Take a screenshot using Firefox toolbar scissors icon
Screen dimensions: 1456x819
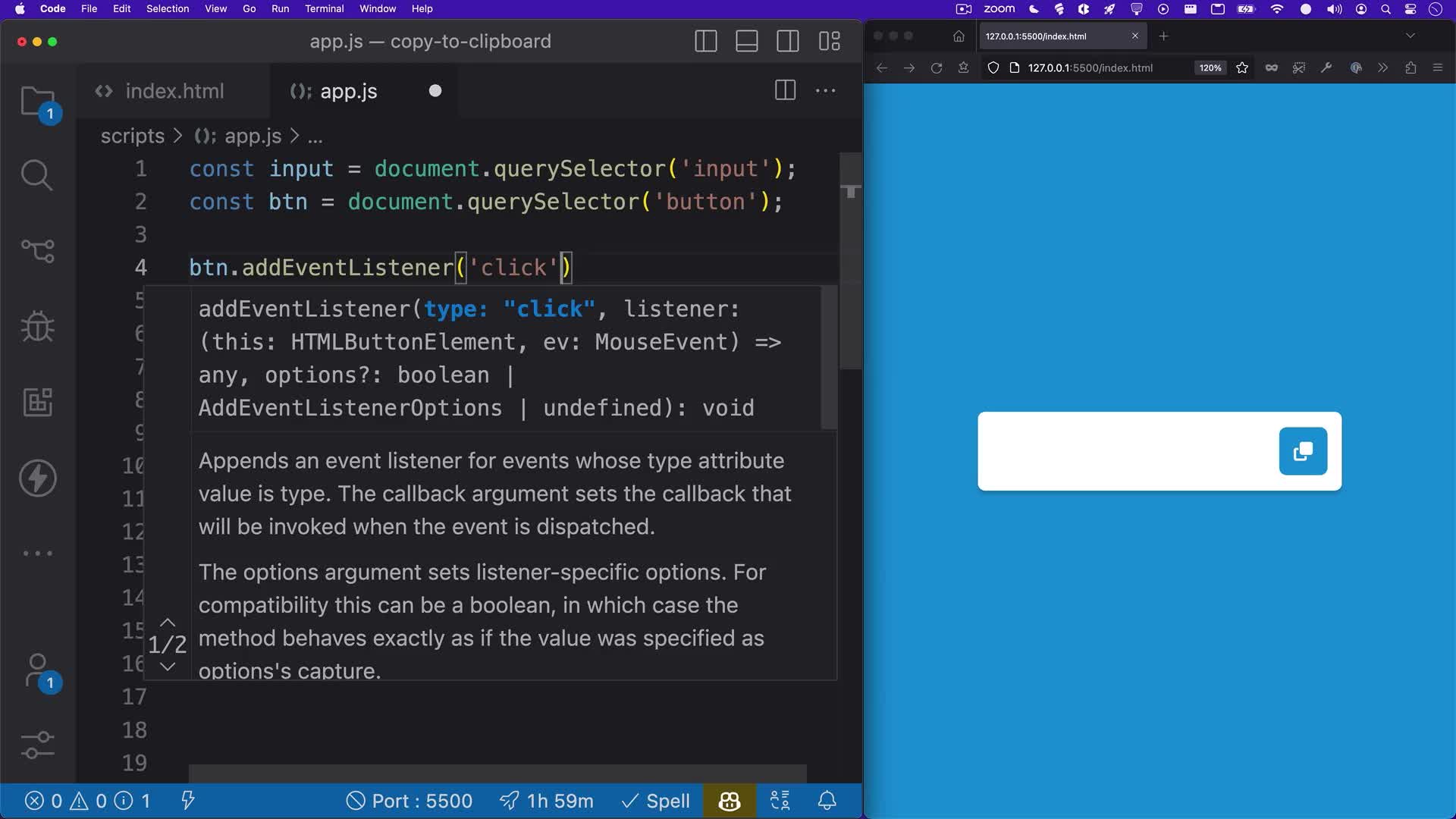coord(1299,67)
